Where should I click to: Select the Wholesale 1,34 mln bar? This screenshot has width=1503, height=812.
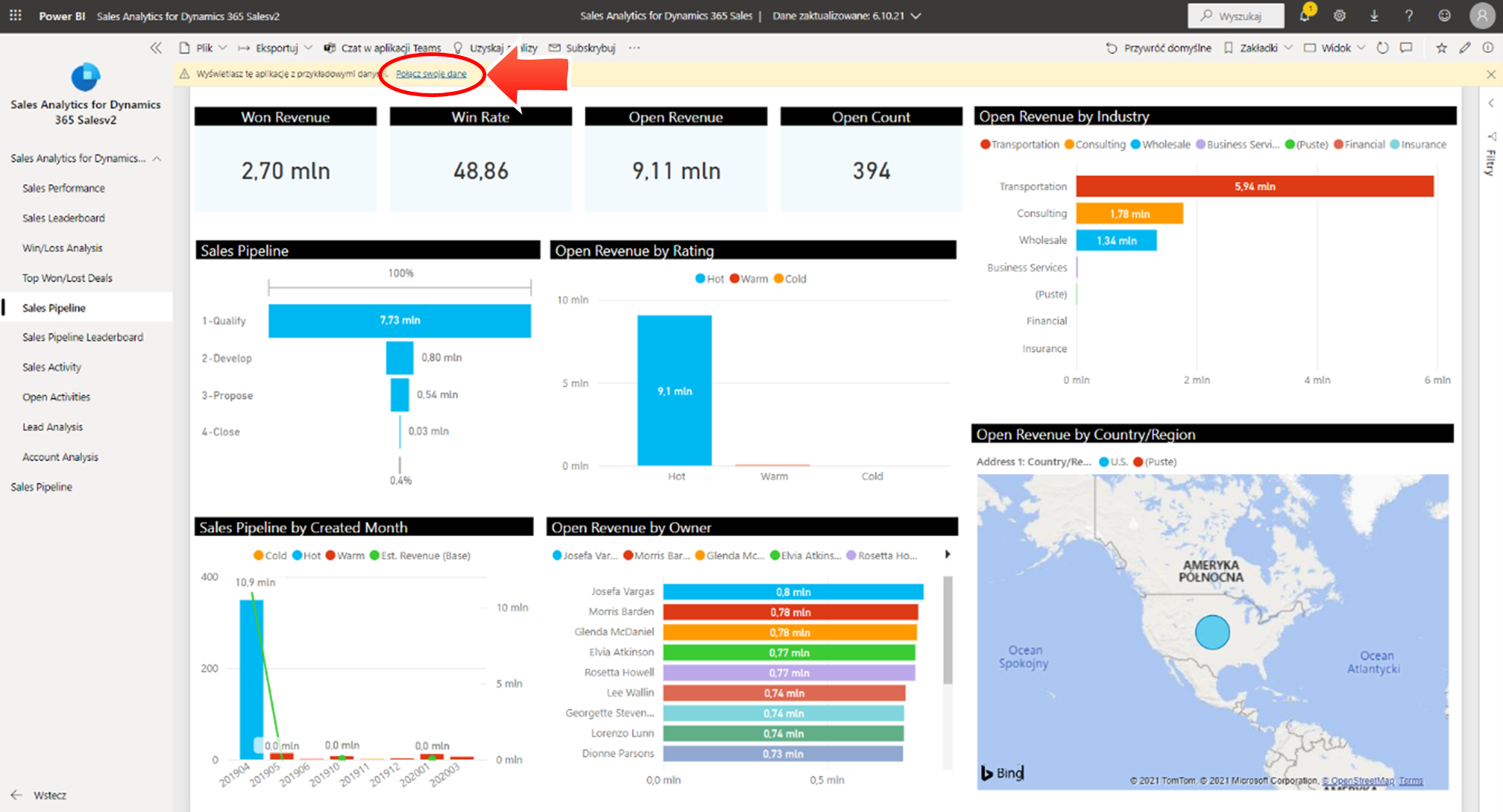coord(1116,240)
